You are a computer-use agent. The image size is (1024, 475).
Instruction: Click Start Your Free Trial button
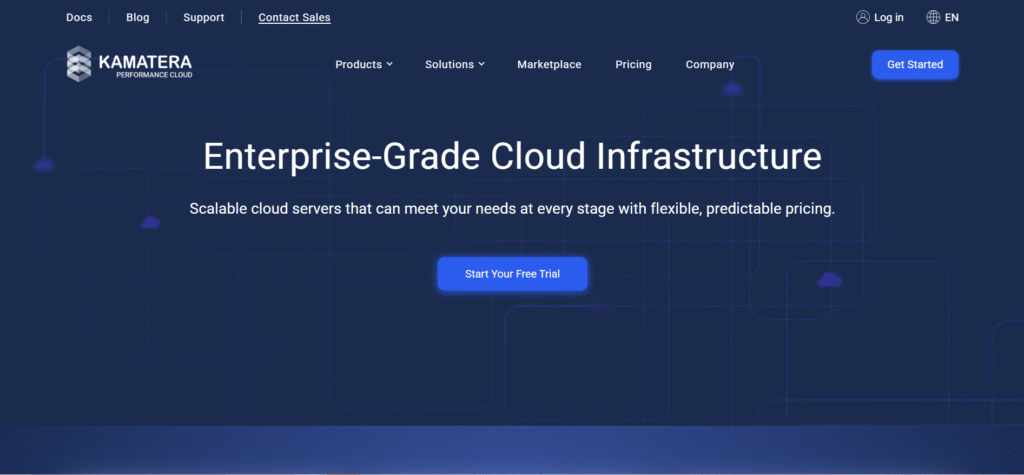[x=512, y=274]
